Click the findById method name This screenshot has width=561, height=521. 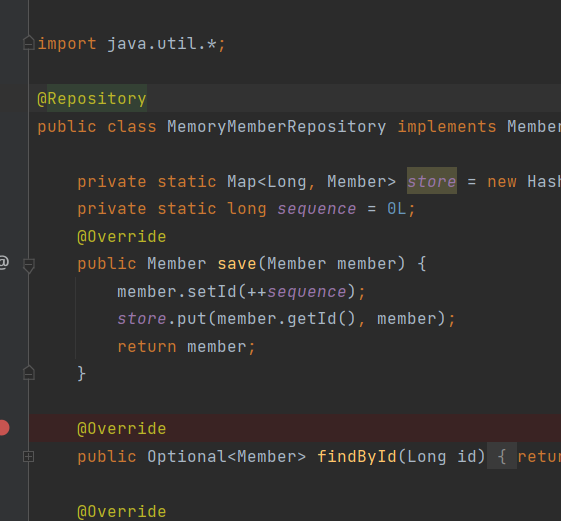[x=357, y=456]
